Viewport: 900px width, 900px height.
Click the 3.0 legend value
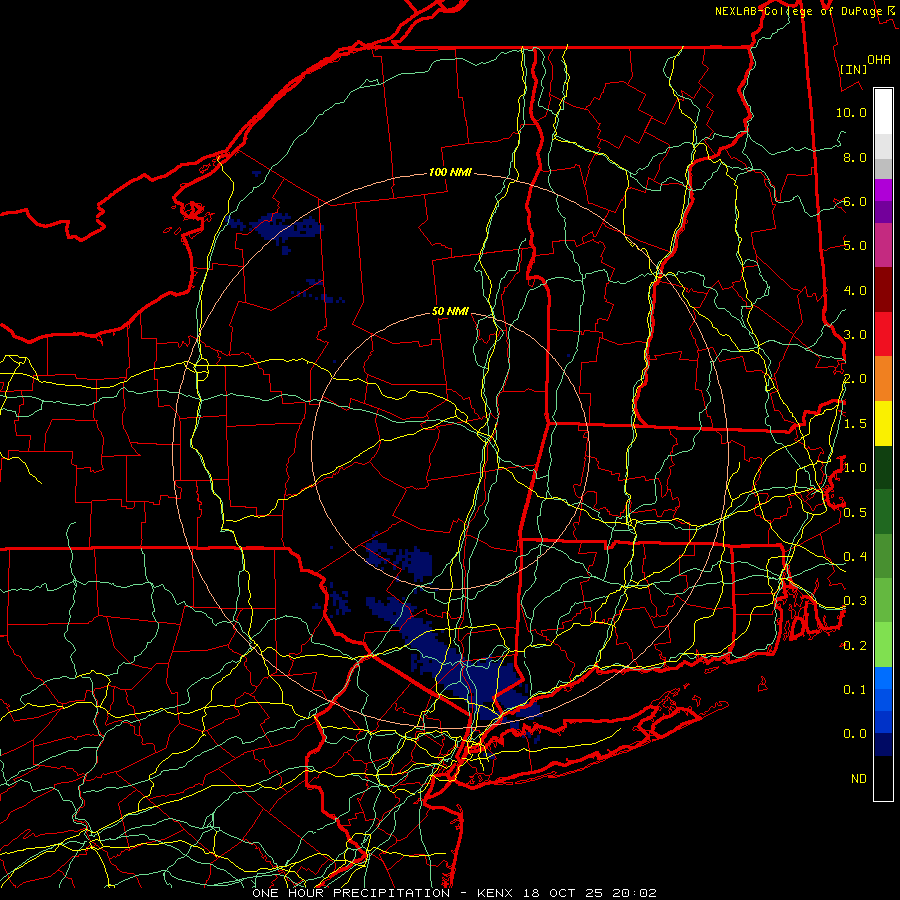(x=855, y=335)
